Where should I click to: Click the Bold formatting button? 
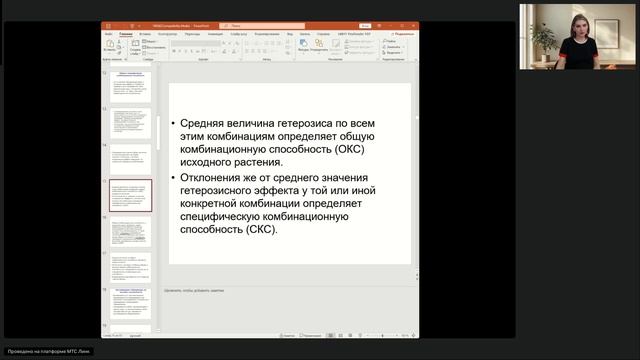(x=174, y=51)
